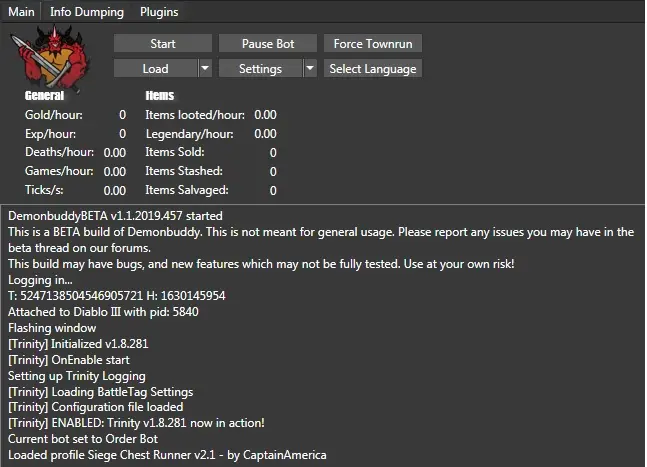
Task: Click log line 'This build may have bugs'
Action: (261, 264)
